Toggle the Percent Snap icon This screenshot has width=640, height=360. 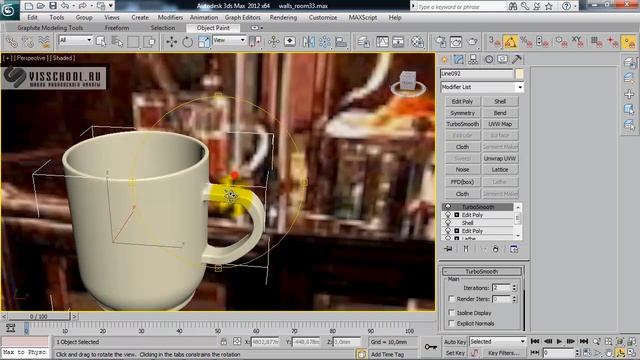(526, 42)
